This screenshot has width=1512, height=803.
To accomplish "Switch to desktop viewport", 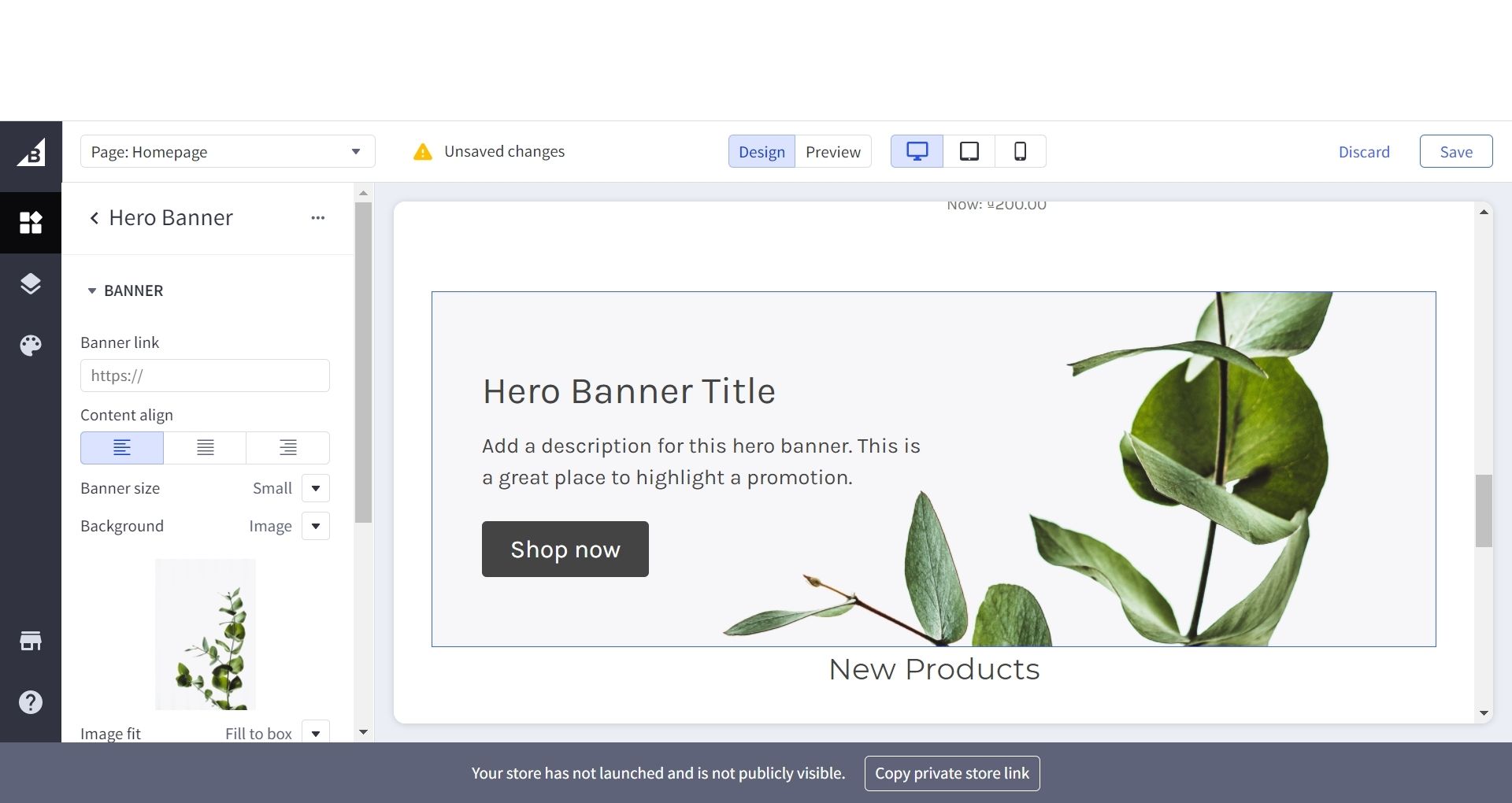I will pyautogui.click(x=917, y=151).
